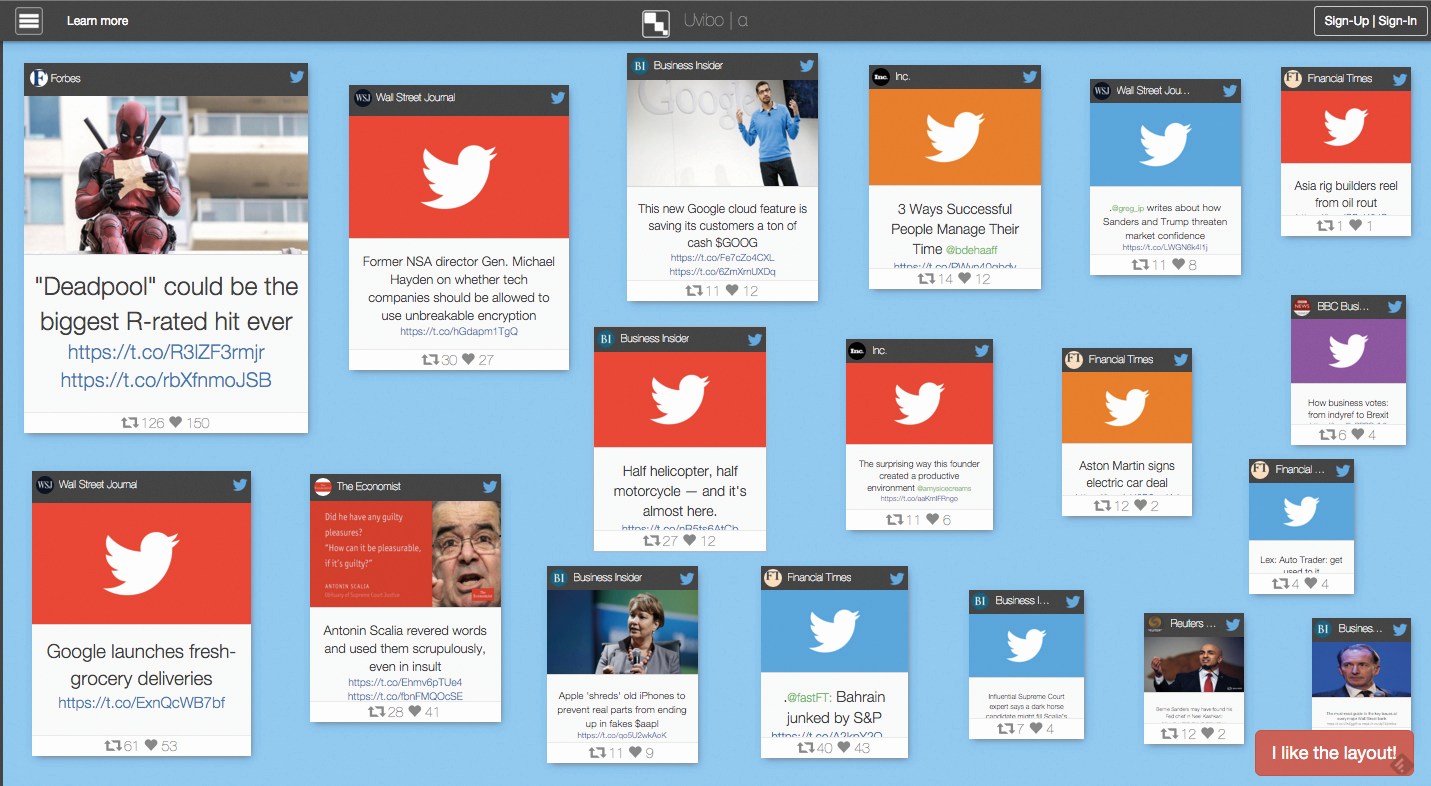Click the I like the layout! button
The height and width of the screenshot is (786, 1431).
(x=1334, y=753)
